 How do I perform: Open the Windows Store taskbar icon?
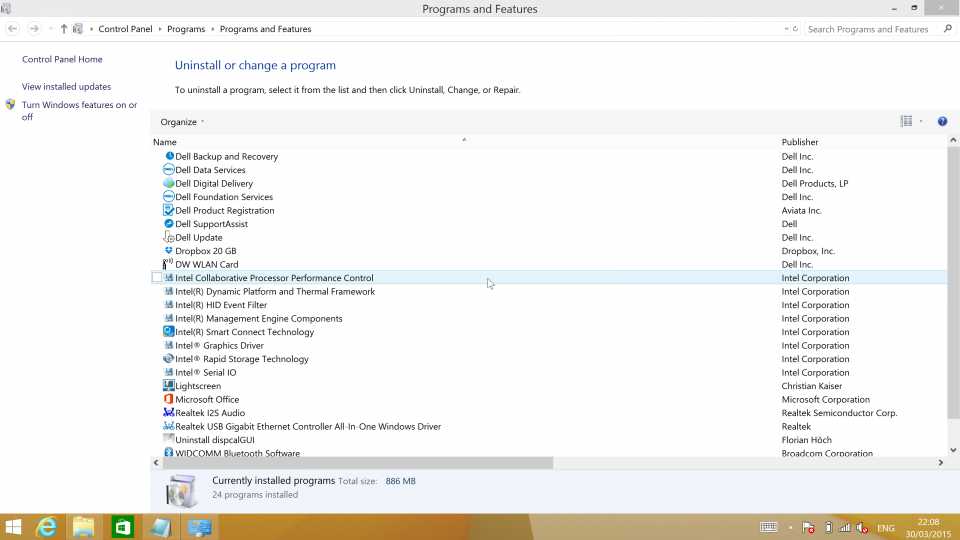click(x=122, y=527)
